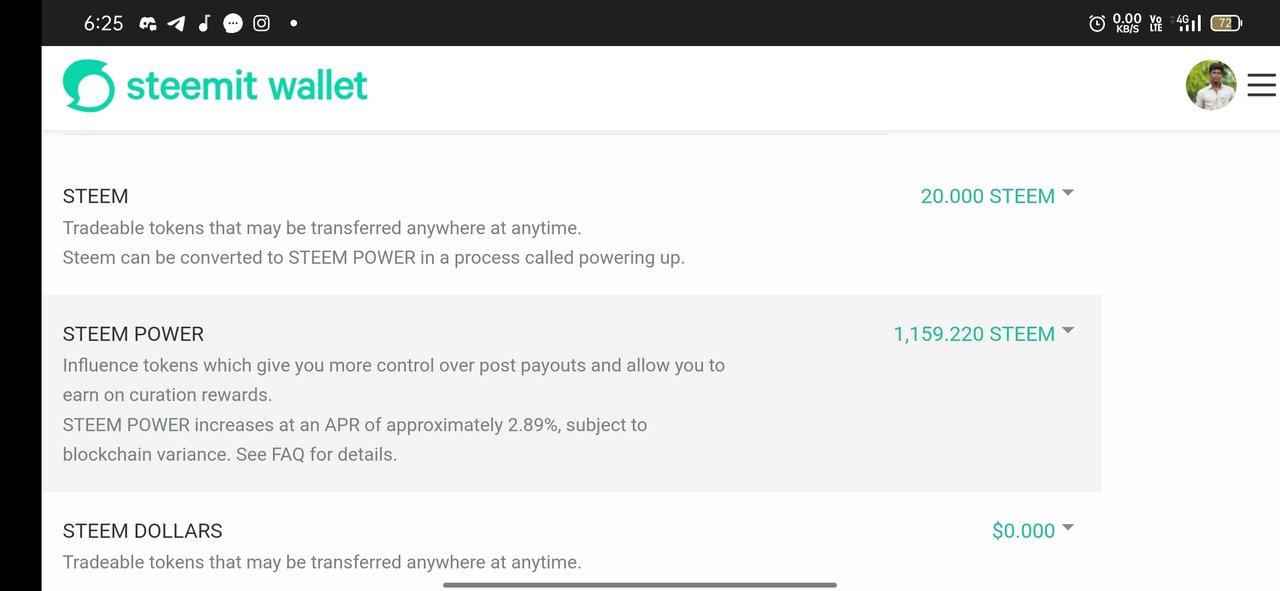The height and width of the screenshot is (591, 1280).
Task: Tap the 6:25 clock in status bar
Action: click(x=103, y=23)
